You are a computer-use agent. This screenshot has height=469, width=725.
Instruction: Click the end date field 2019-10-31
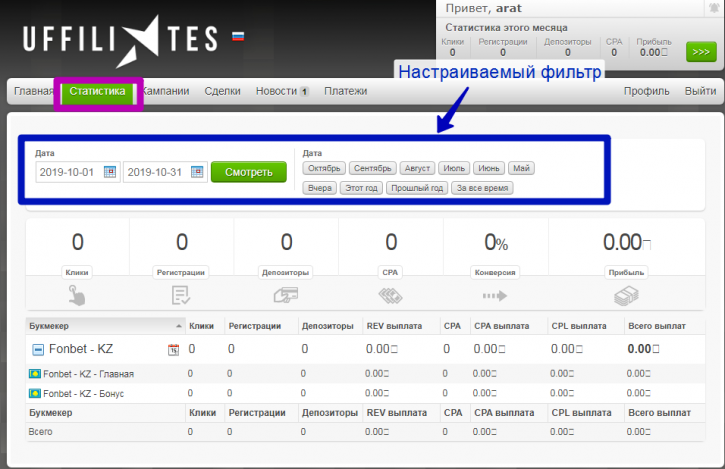(165, 172)
